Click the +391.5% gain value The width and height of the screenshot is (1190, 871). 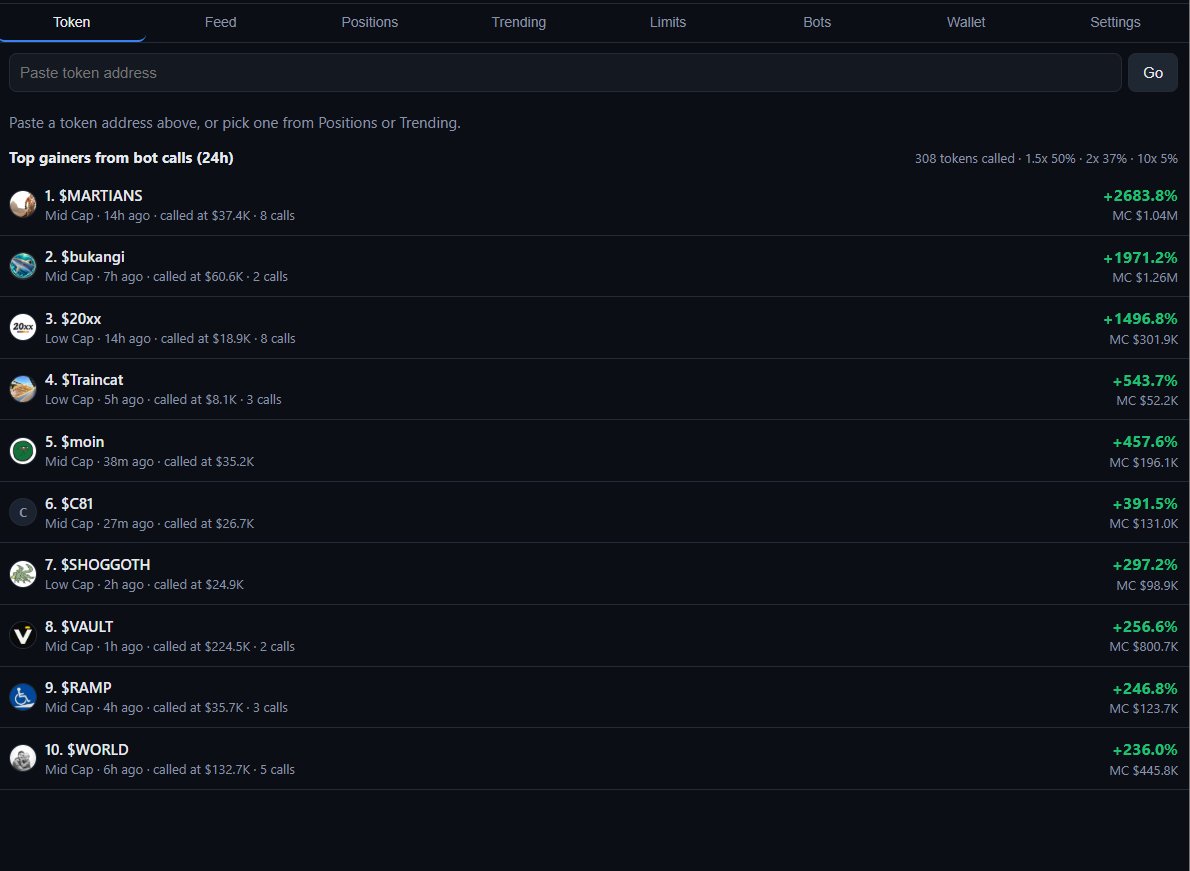1144,504
